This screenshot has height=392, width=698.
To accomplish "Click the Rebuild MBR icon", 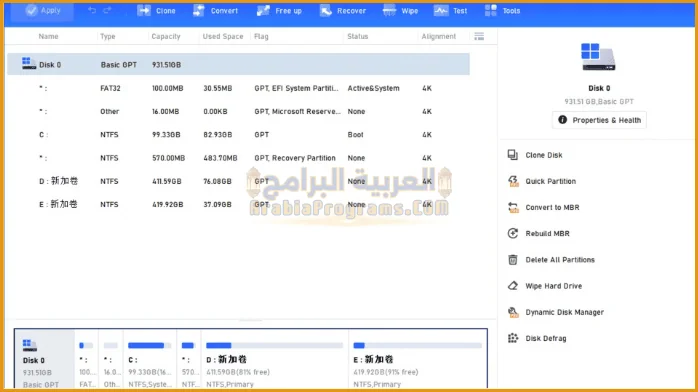I will pyautogui.click(x=513, y=233).
